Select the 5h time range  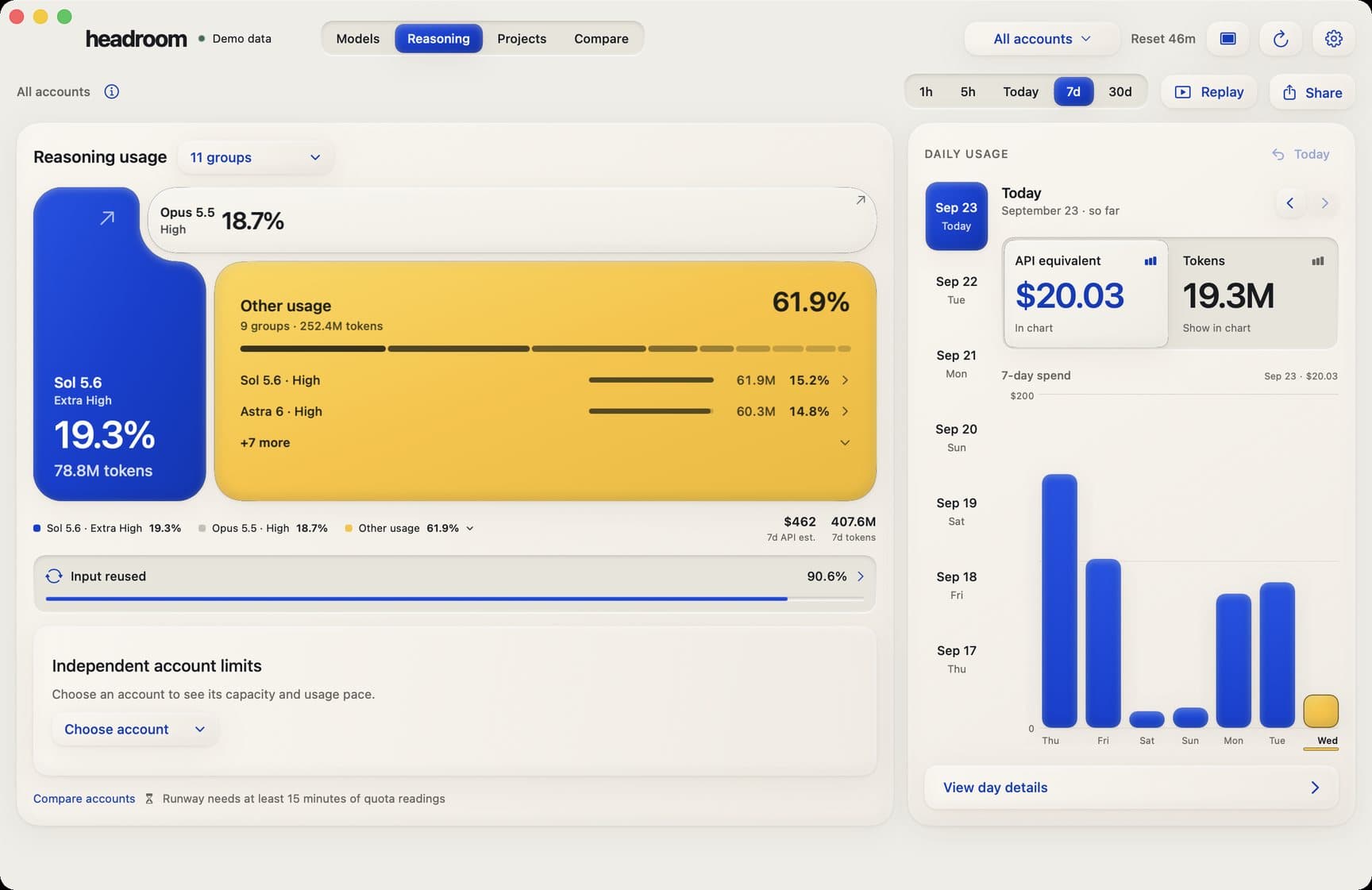(967, 91)
